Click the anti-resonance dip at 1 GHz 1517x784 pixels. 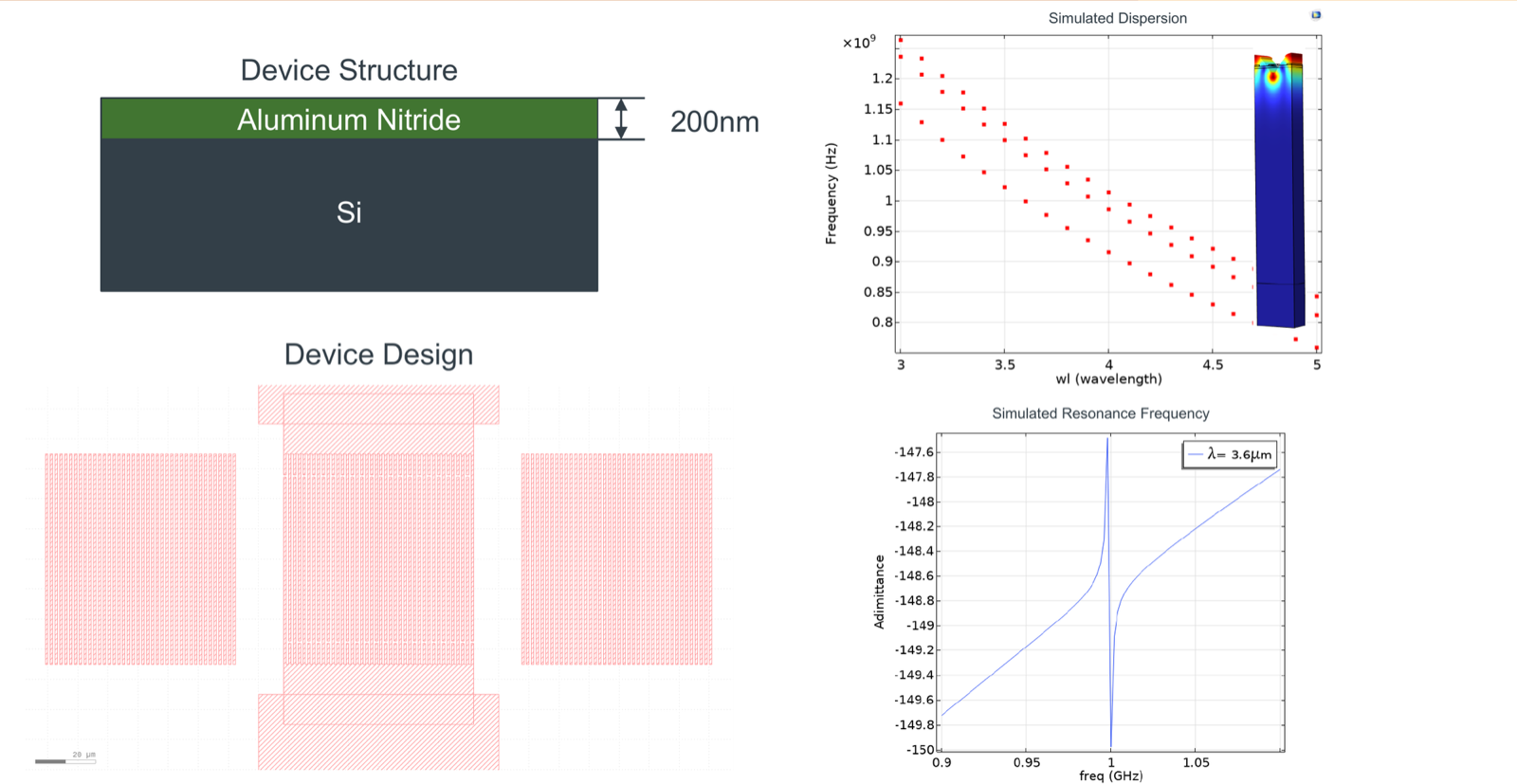[x=1110, y=743]
